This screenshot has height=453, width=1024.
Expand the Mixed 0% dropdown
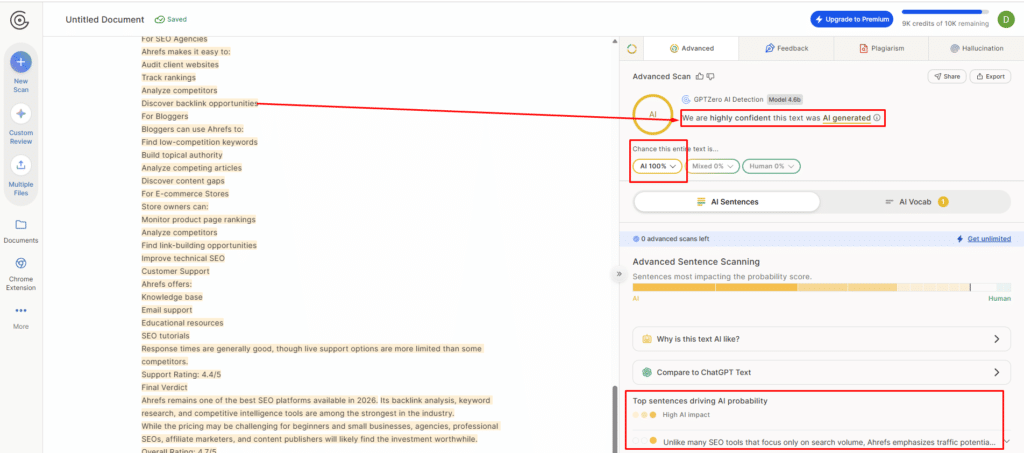(x=712, y=166)
